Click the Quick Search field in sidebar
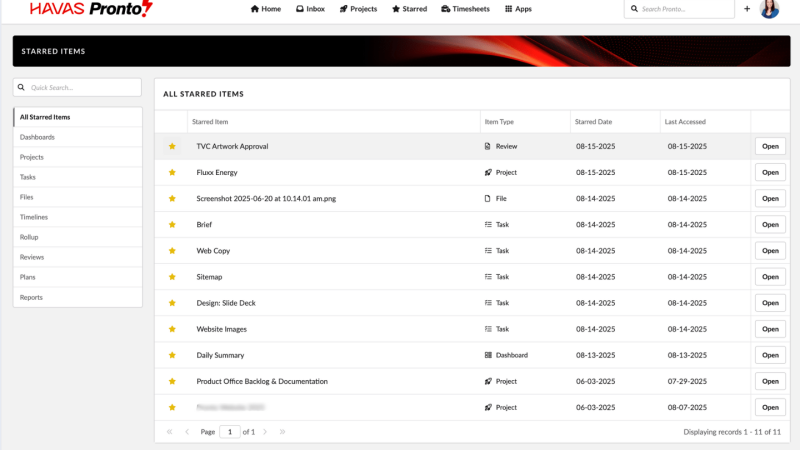The image size is (800, 450). (x=78, y=88)
